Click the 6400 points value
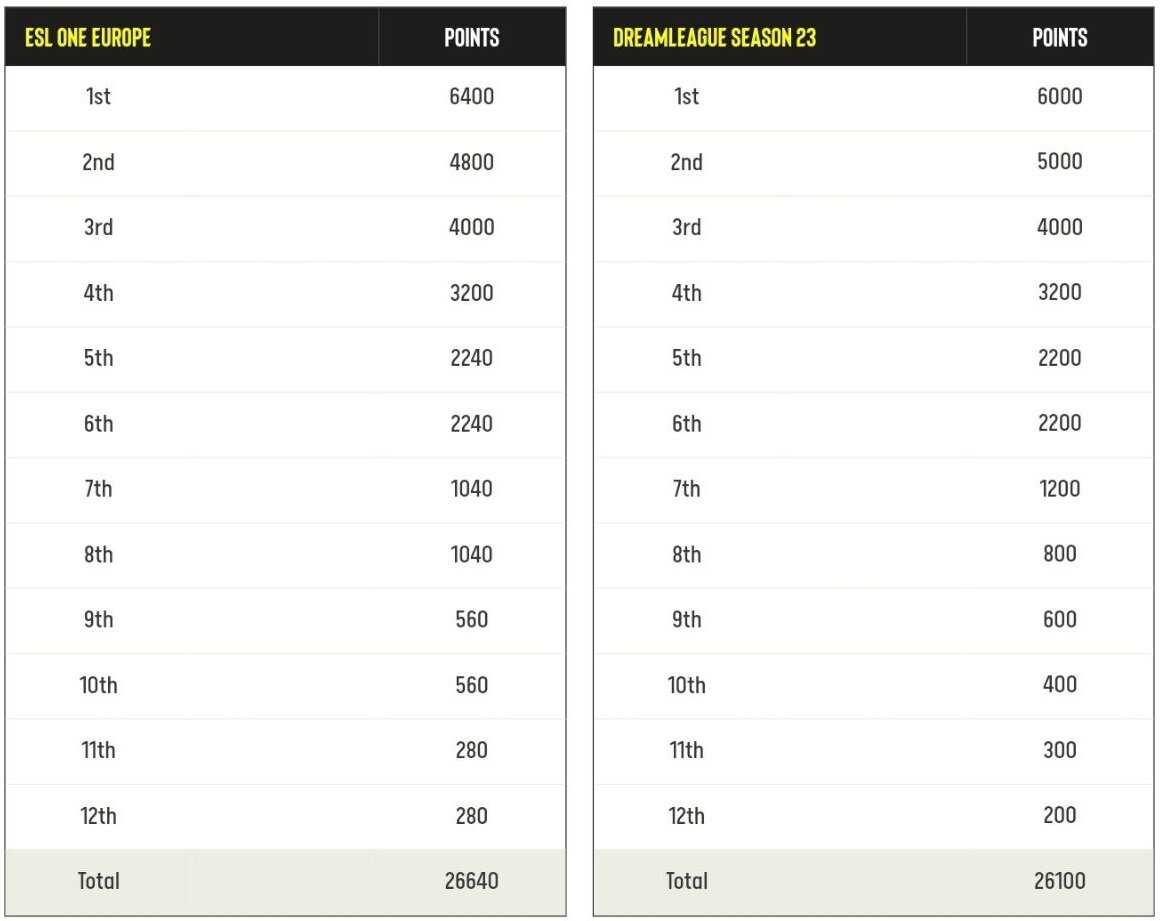The width and height of the screenshot is (1163, 921). 472,96
